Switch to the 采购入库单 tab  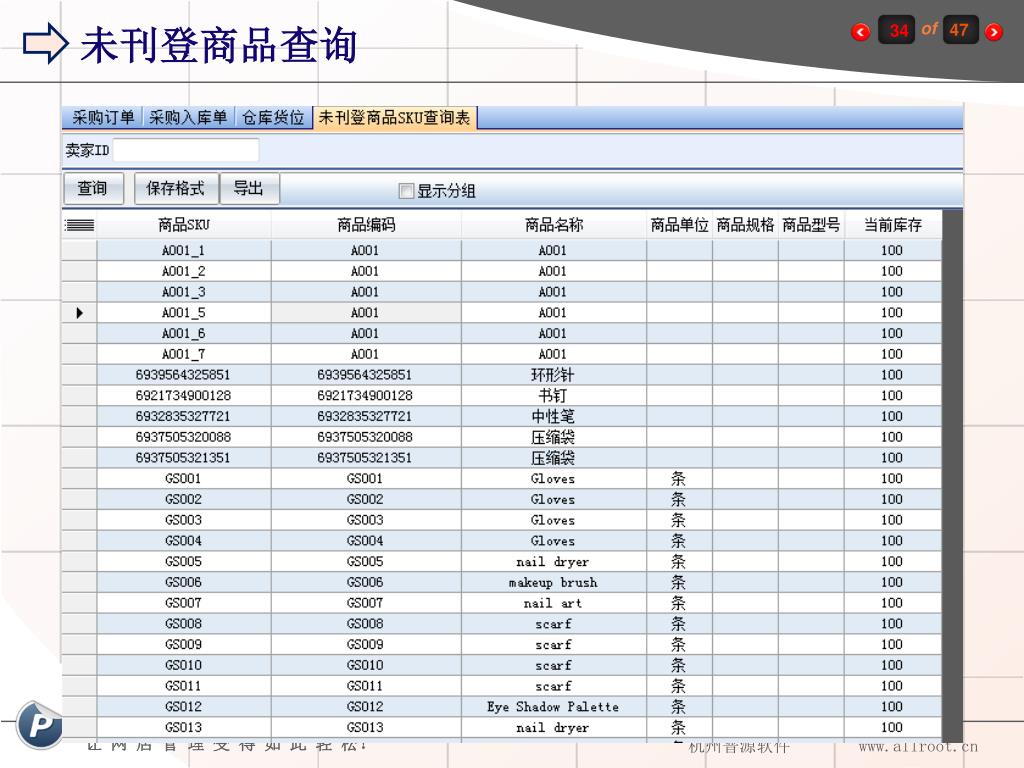pos(187,118)
